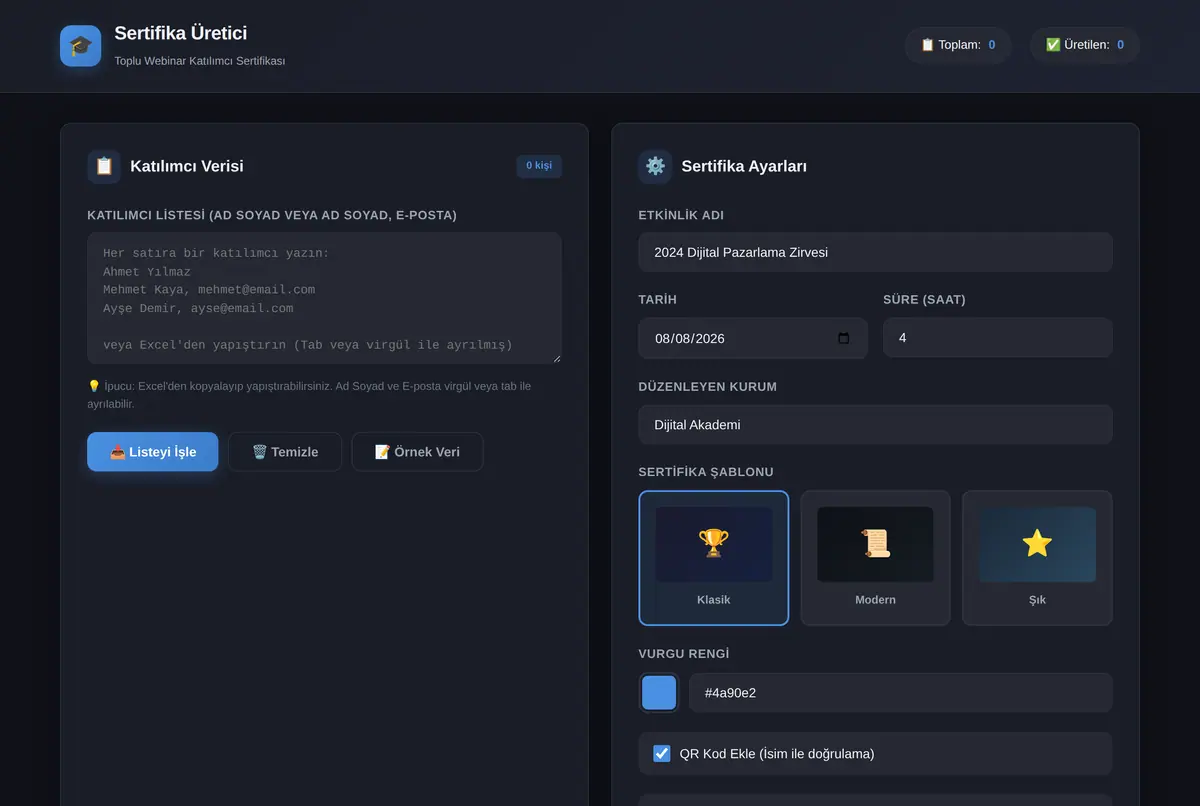Click the 0 kişi count badge
Screen dimensions: 1200x806
coord(539,166)
